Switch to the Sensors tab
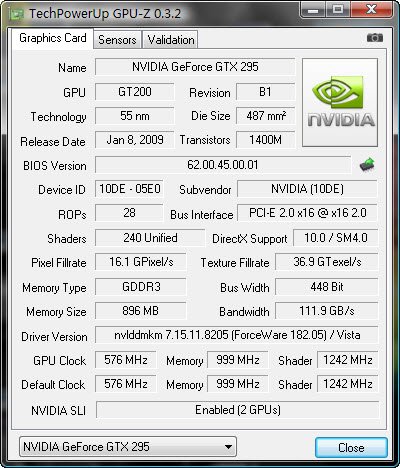 (x=117, y=40)
